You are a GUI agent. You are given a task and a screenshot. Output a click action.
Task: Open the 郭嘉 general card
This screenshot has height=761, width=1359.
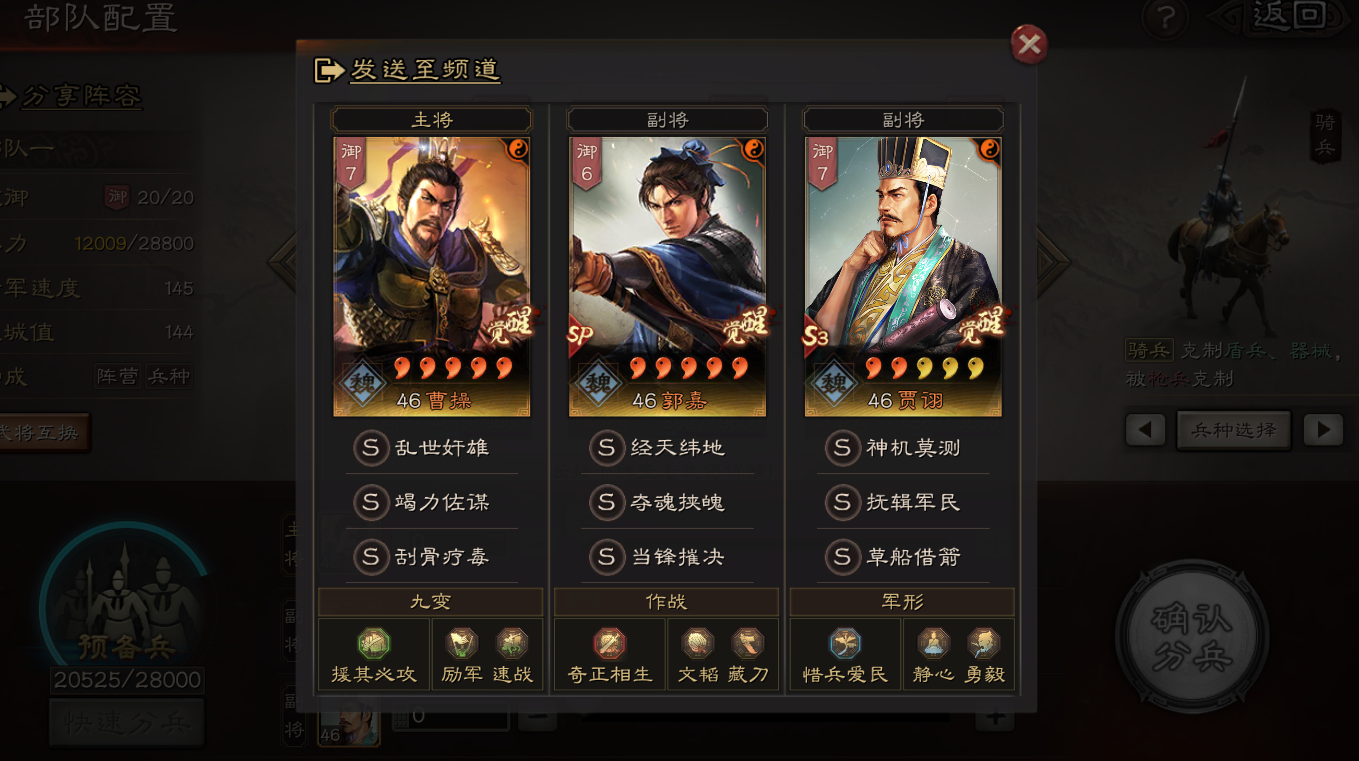coord(667,277)
